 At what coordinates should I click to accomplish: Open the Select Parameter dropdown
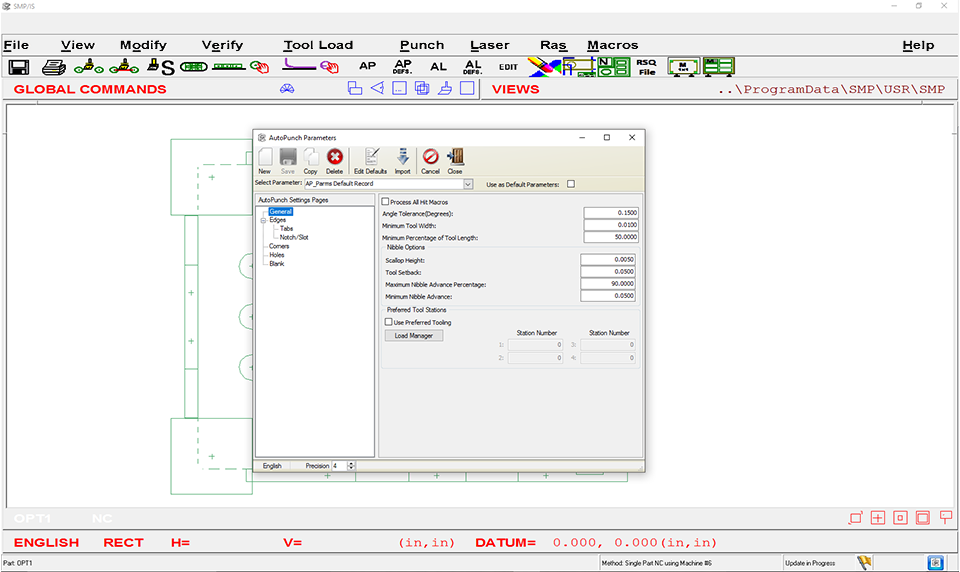tap(468, 184)
